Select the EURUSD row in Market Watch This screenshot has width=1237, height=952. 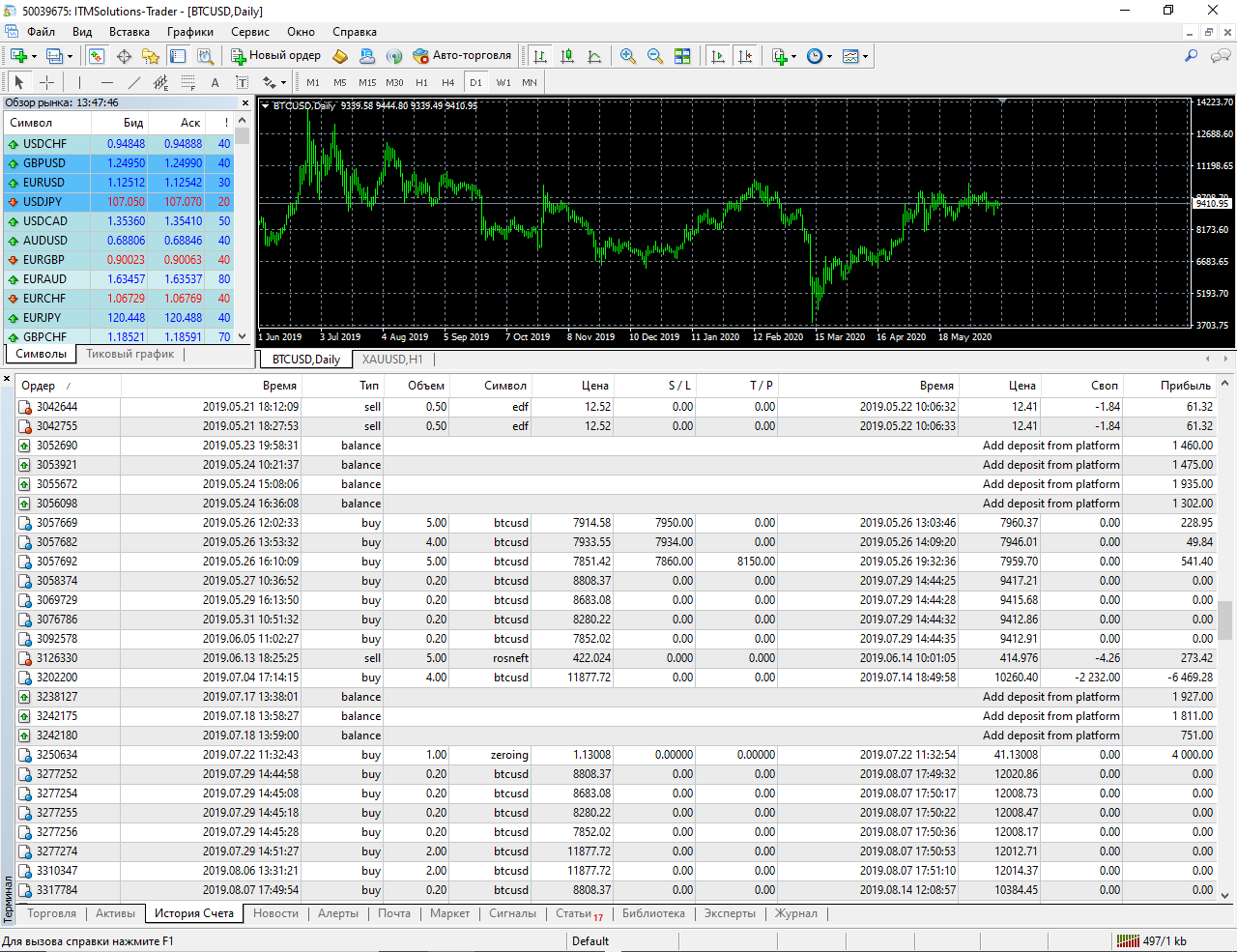tap(118, 183)
